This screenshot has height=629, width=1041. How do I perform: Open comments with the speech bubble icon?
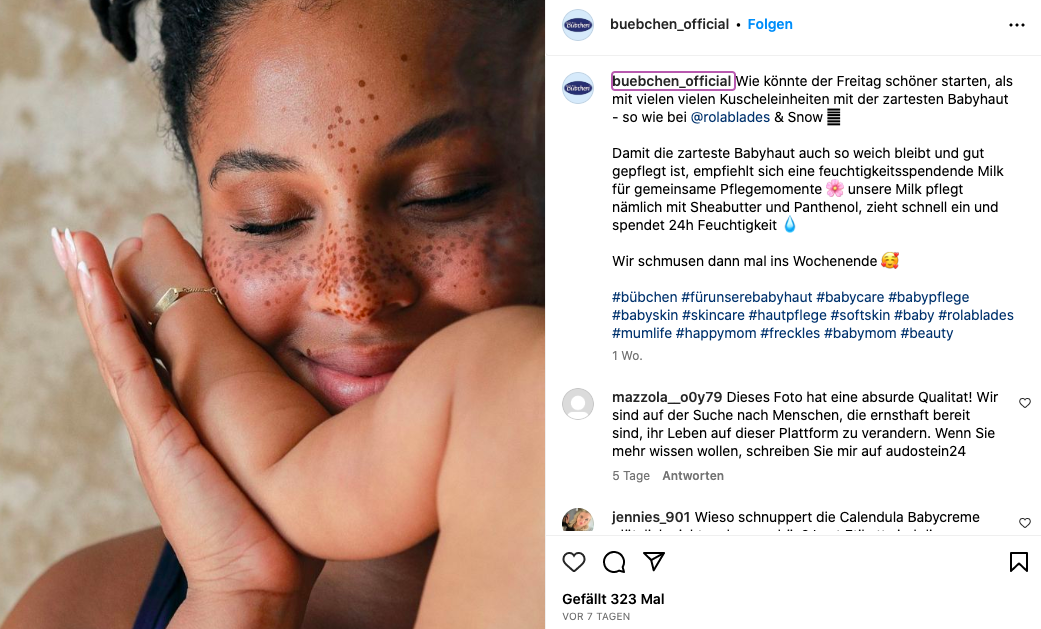tap(614, 562)
